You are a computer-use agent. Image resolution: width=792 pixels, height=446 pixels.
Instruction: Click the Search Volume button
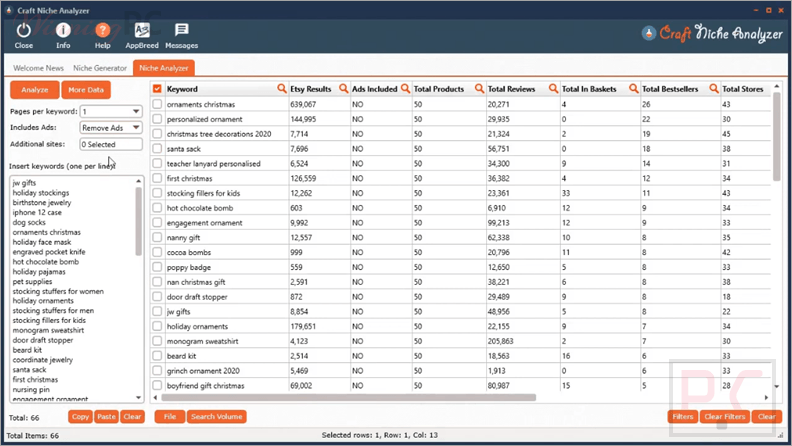(x=217, y=417)
